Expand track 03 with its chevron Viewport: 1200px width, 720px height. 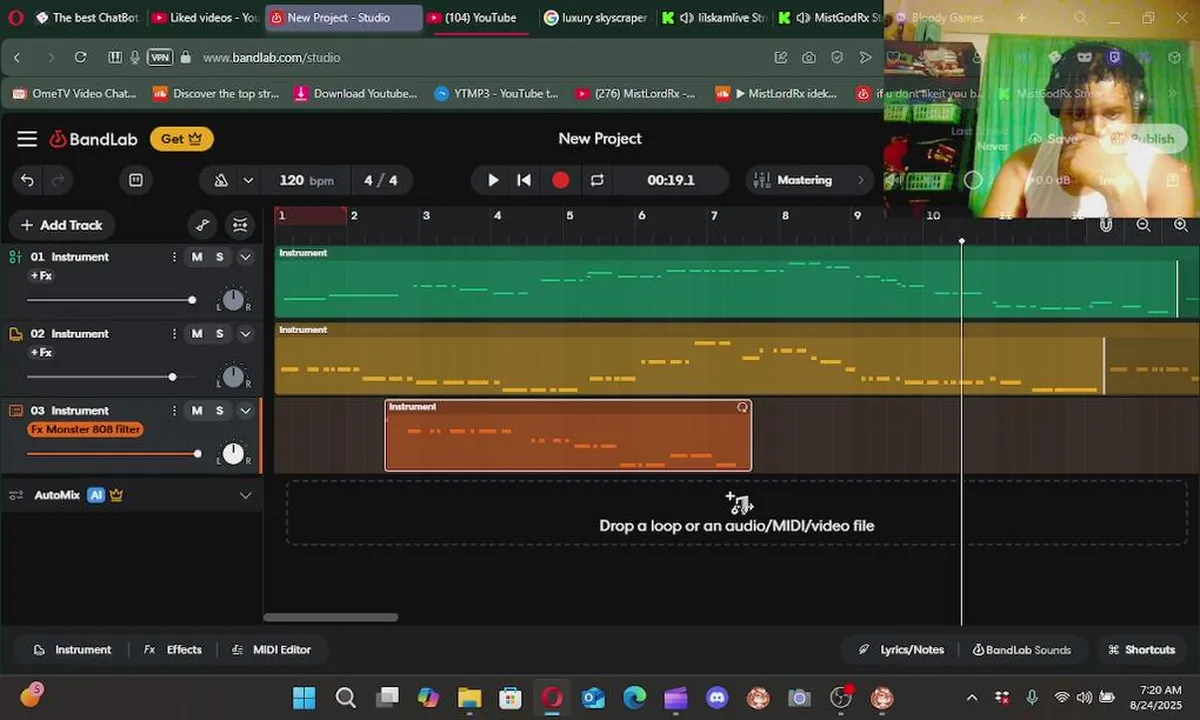click(x=245, y=411)
